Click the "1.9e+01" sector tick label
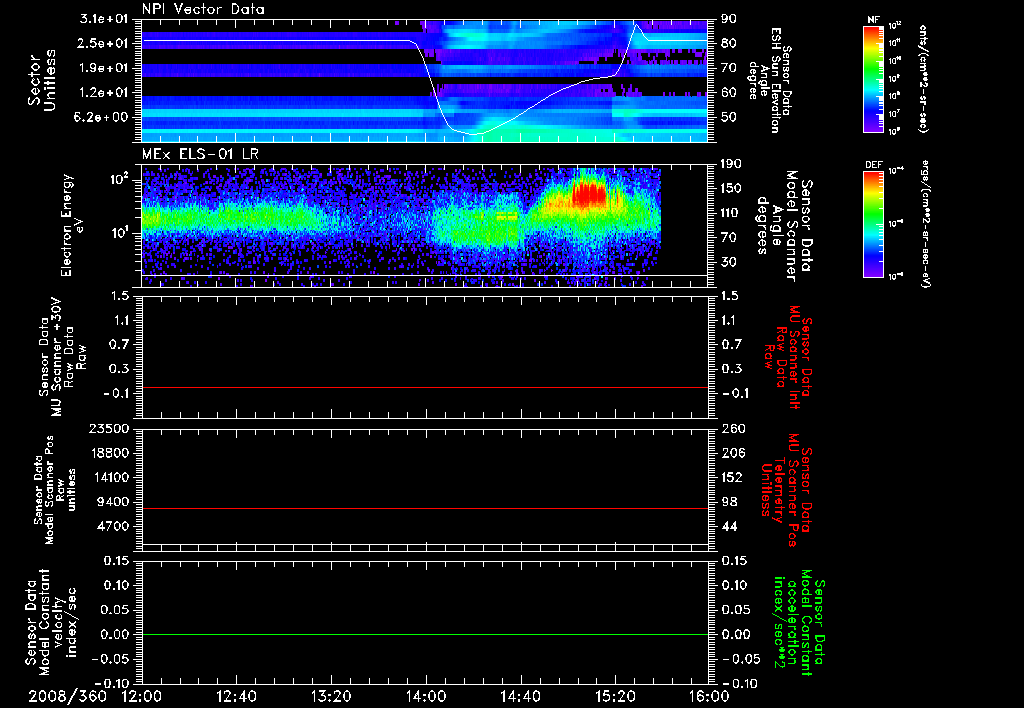 point(104,68)
